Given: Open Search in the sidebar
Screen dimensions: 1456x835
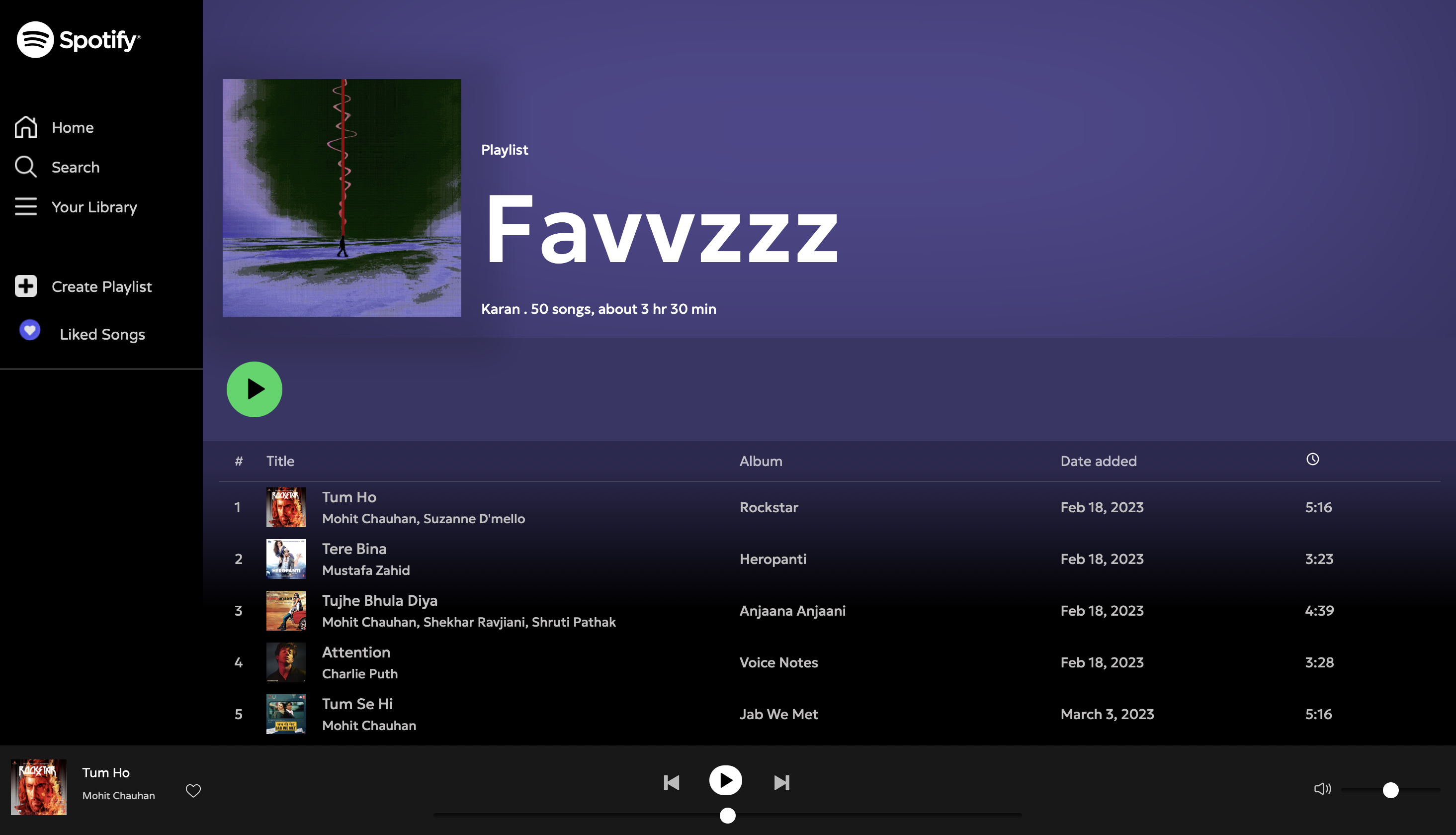Looking at the screenshot, I should [76, 167].
